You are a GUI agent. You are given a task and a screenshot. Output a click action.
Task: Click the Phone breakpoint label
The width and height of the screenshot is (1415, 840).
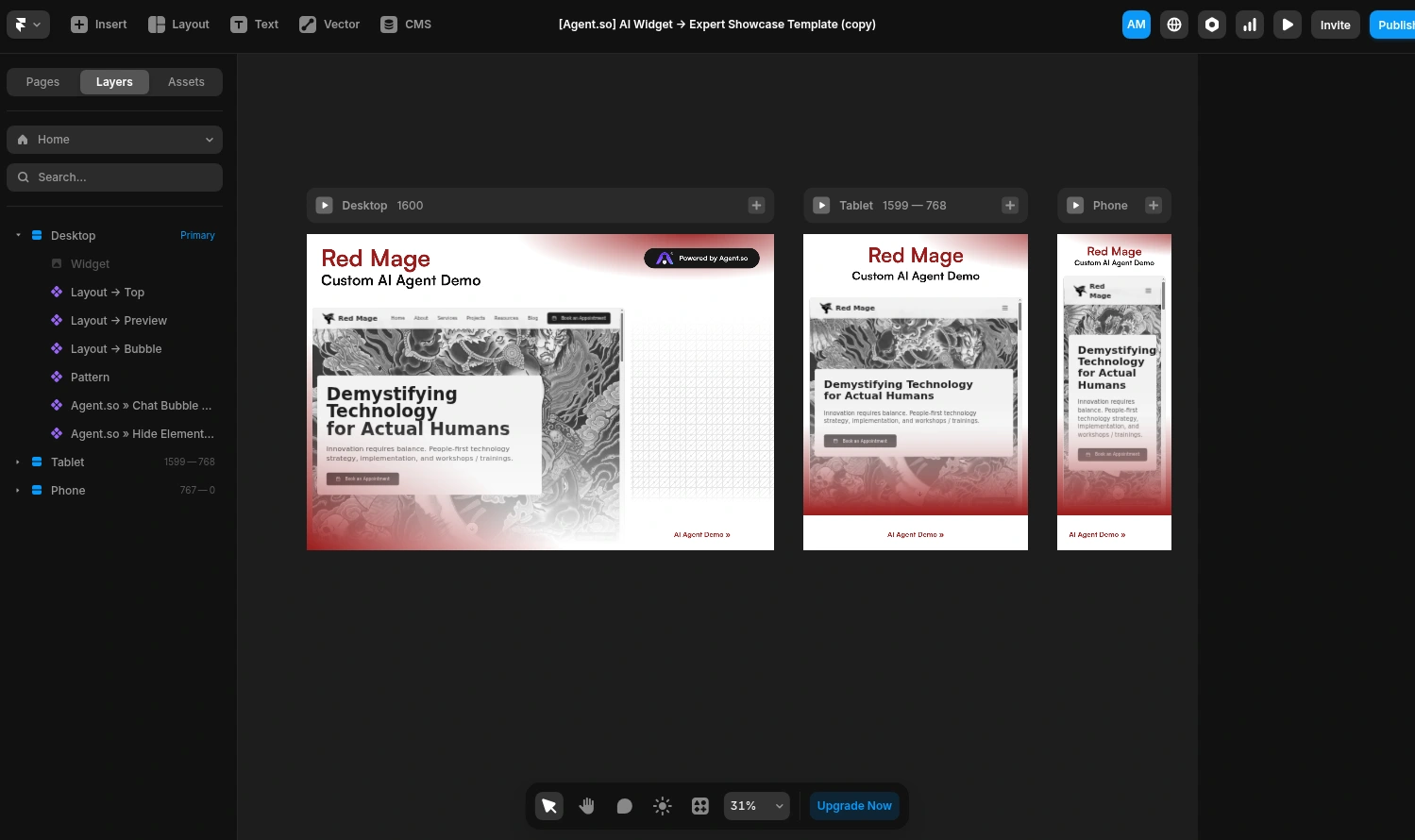click(x=1110, y=205)
